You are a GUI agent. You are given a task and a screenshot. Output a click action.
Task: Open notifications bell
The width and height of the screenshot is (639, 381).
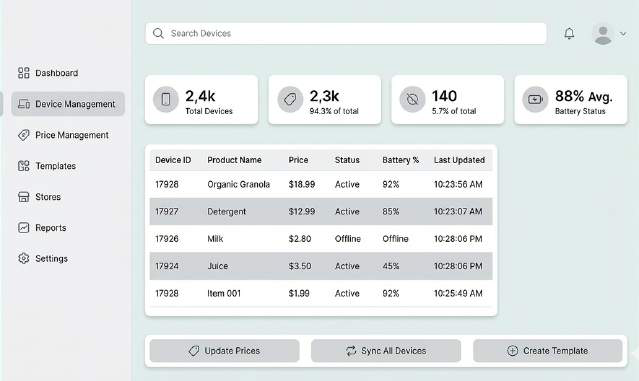(569, 33)
